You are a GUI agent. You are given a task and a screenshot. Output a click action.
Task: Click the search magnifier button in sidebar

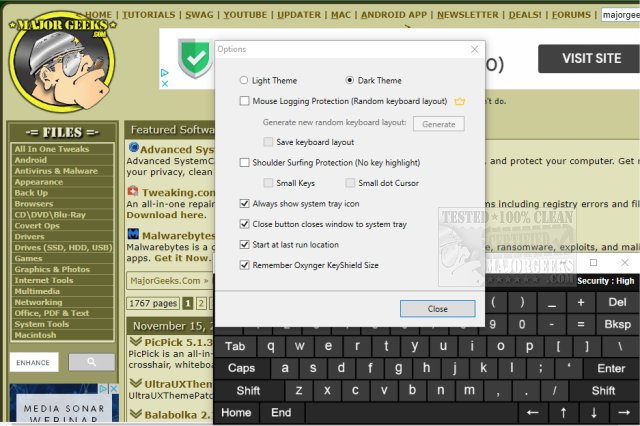(x=91, y=362)
